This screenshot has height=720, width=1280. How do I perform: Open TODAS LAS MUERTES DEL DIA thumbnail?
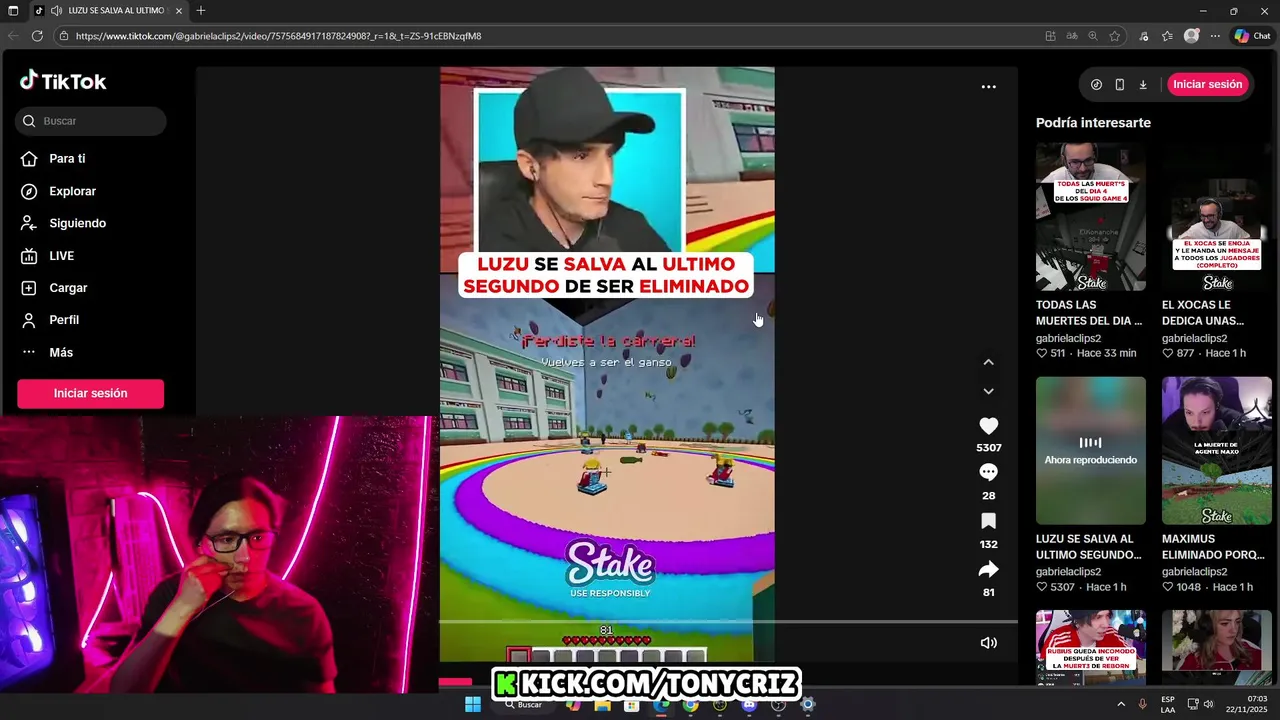click(x=1091, y=217)
